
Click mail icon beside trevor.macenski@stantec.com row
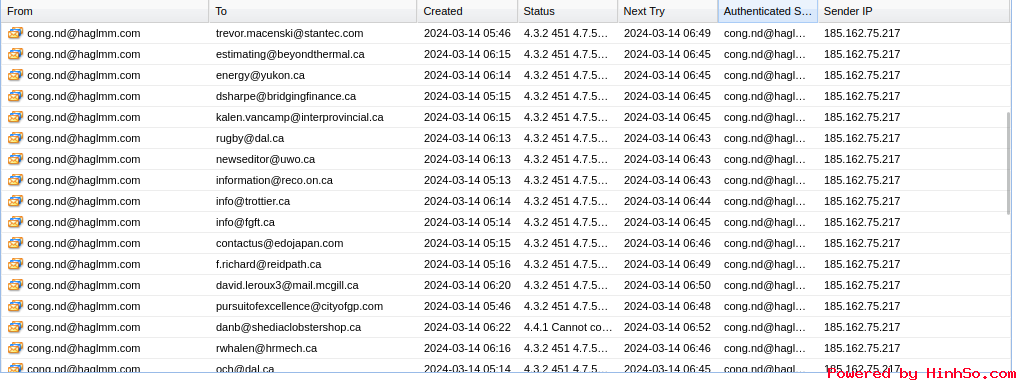15,33
